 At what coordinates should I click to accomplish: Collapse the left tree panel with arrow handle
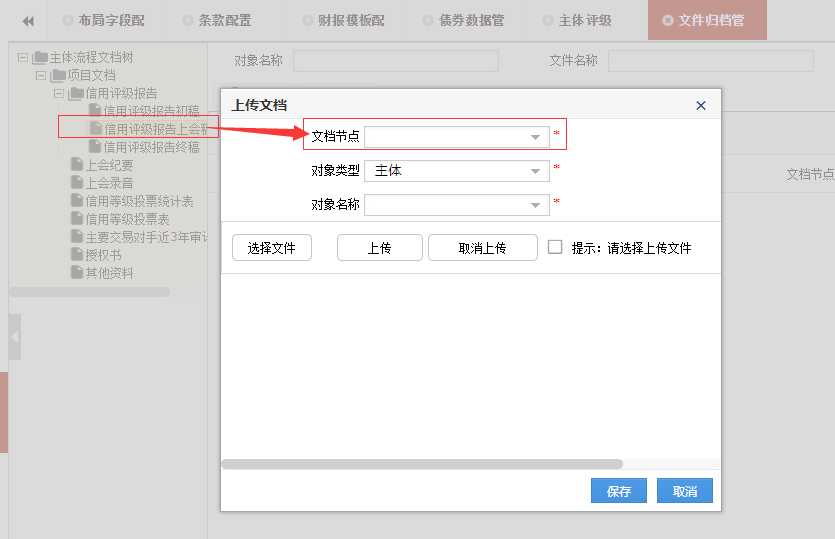pyautogui.click(x=14, y=337)
